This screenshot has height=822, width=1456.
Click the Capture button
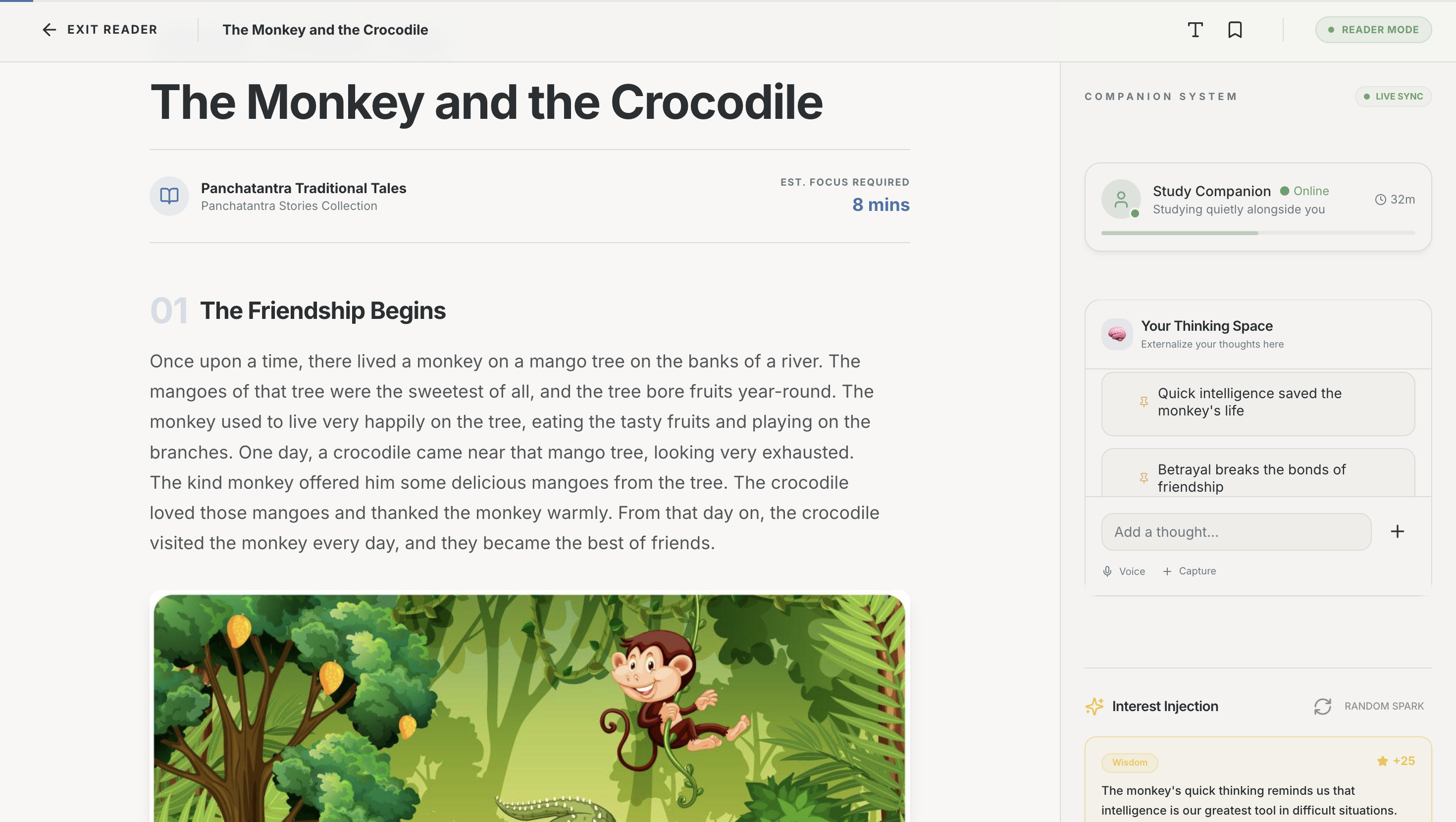(x=1189, y=571)
